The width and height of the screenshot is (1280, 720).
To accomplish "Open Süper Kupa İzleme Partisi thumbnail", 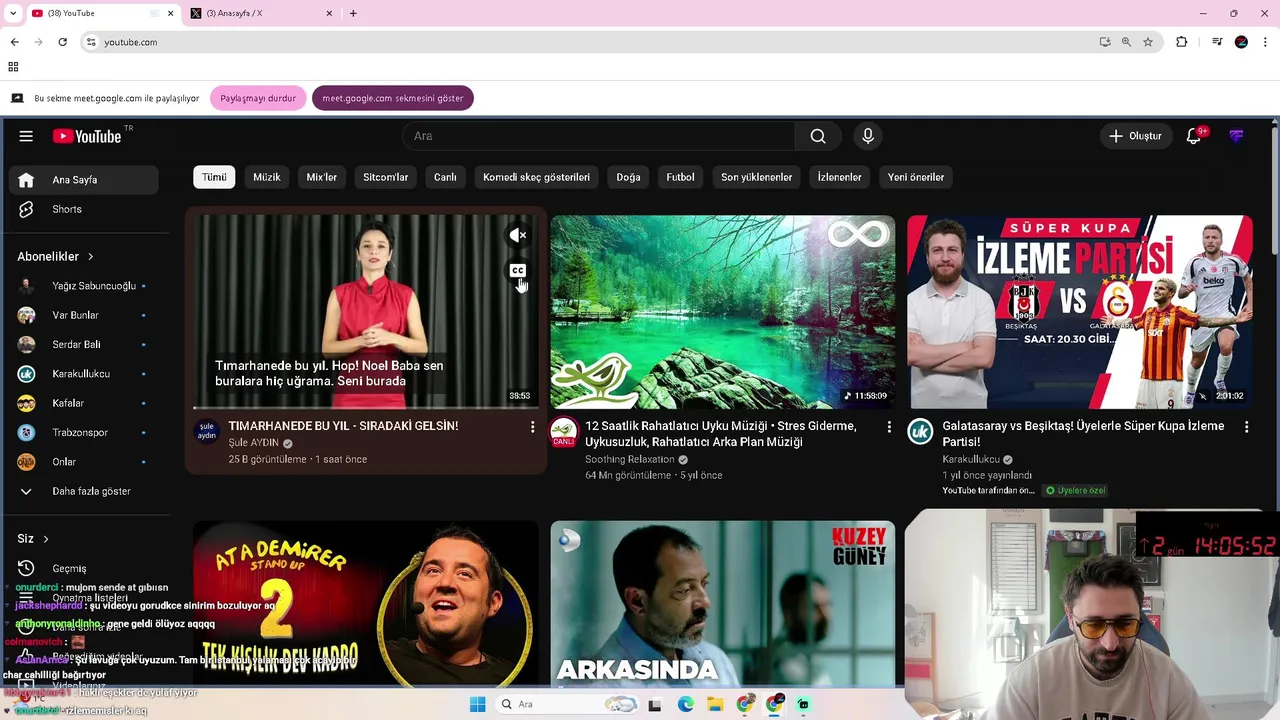I will pyautogui.click(x=1079, y=312).
